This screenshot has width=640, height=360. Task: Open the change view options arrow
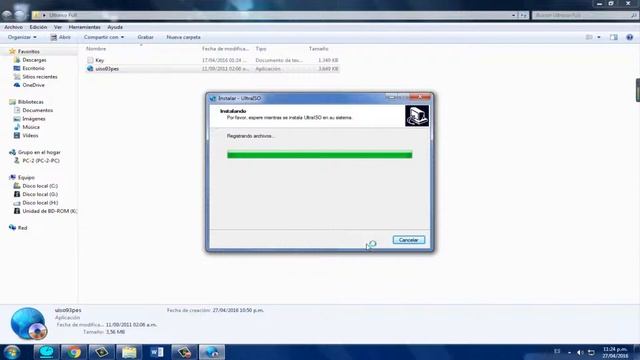click(599, 37)
